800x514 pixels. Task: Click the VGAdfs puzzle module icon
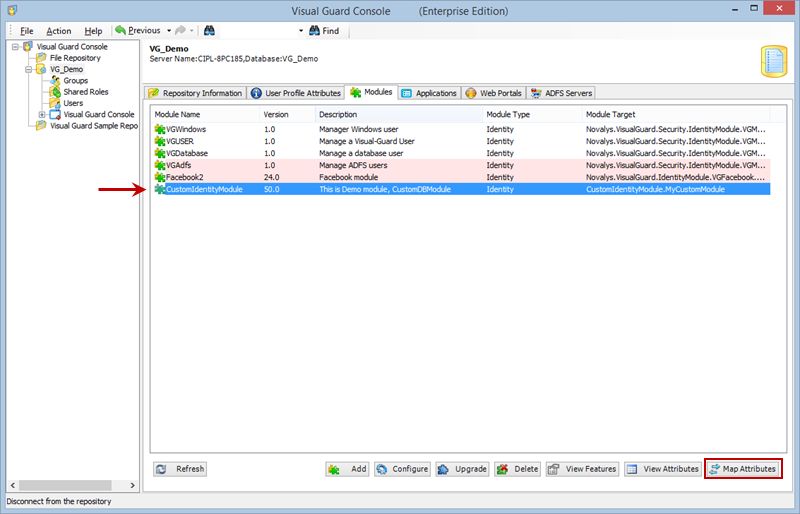click(x=160, y=165)
